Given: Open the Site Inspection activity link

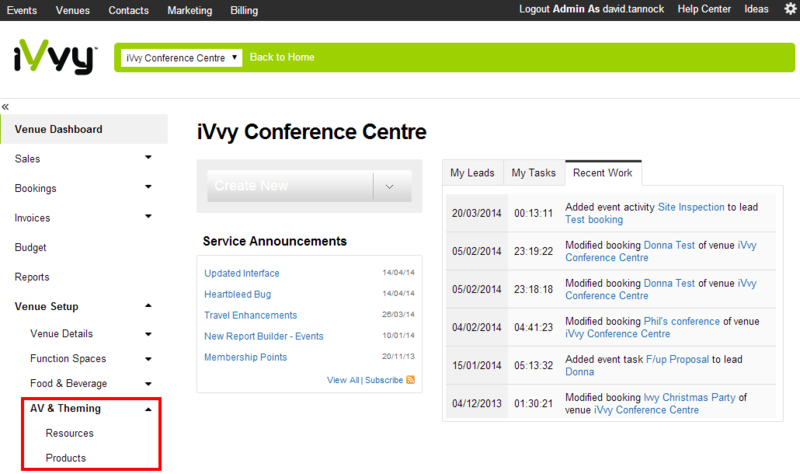Looking at the screenshot, I should pyautogui.click(x=691, y=207).
